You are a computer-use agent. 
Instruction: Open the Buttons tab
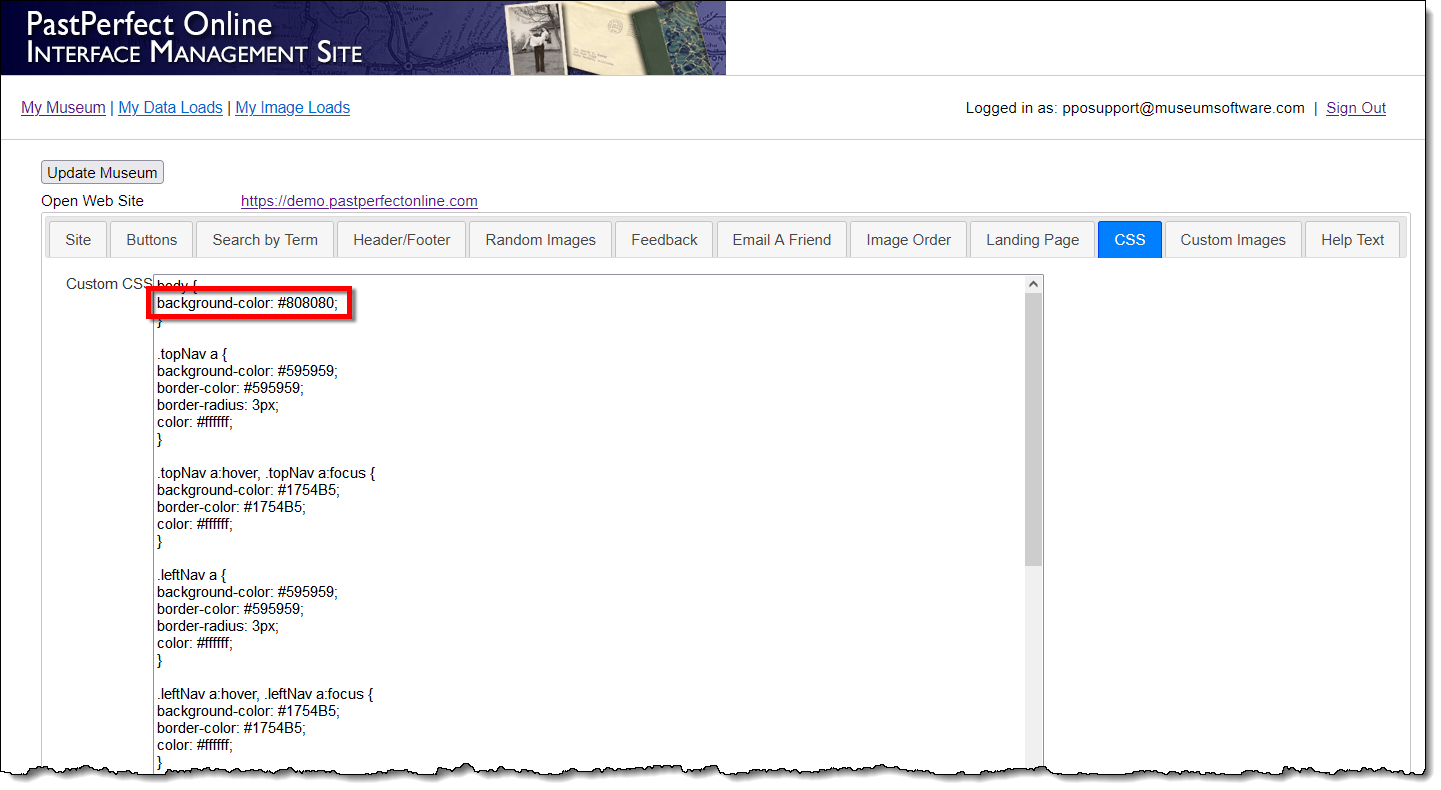[152, 240]
